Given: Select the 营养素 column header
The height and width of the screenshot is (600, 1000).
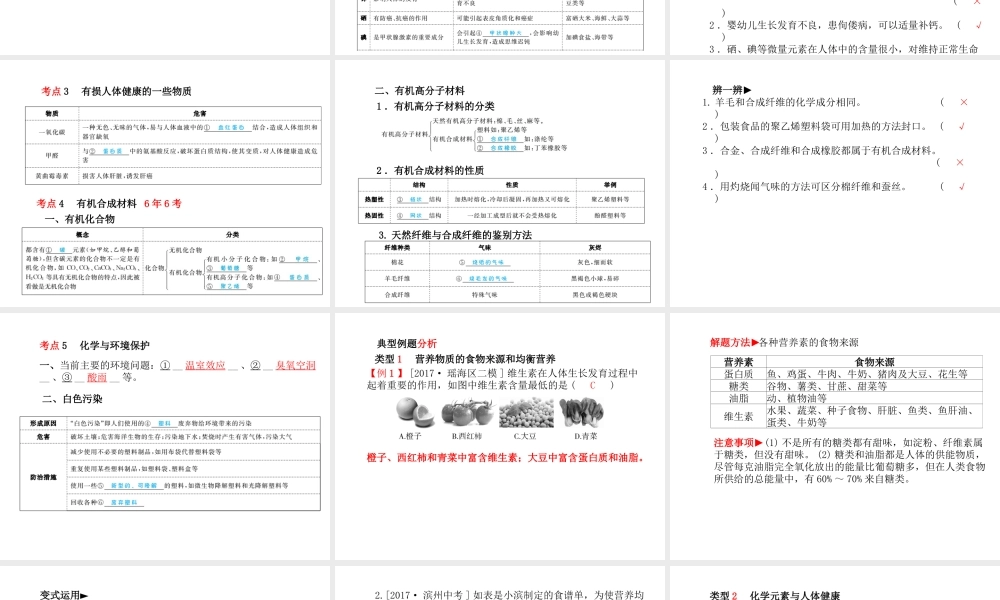Looking at the screenshot, I should (739, 362).
